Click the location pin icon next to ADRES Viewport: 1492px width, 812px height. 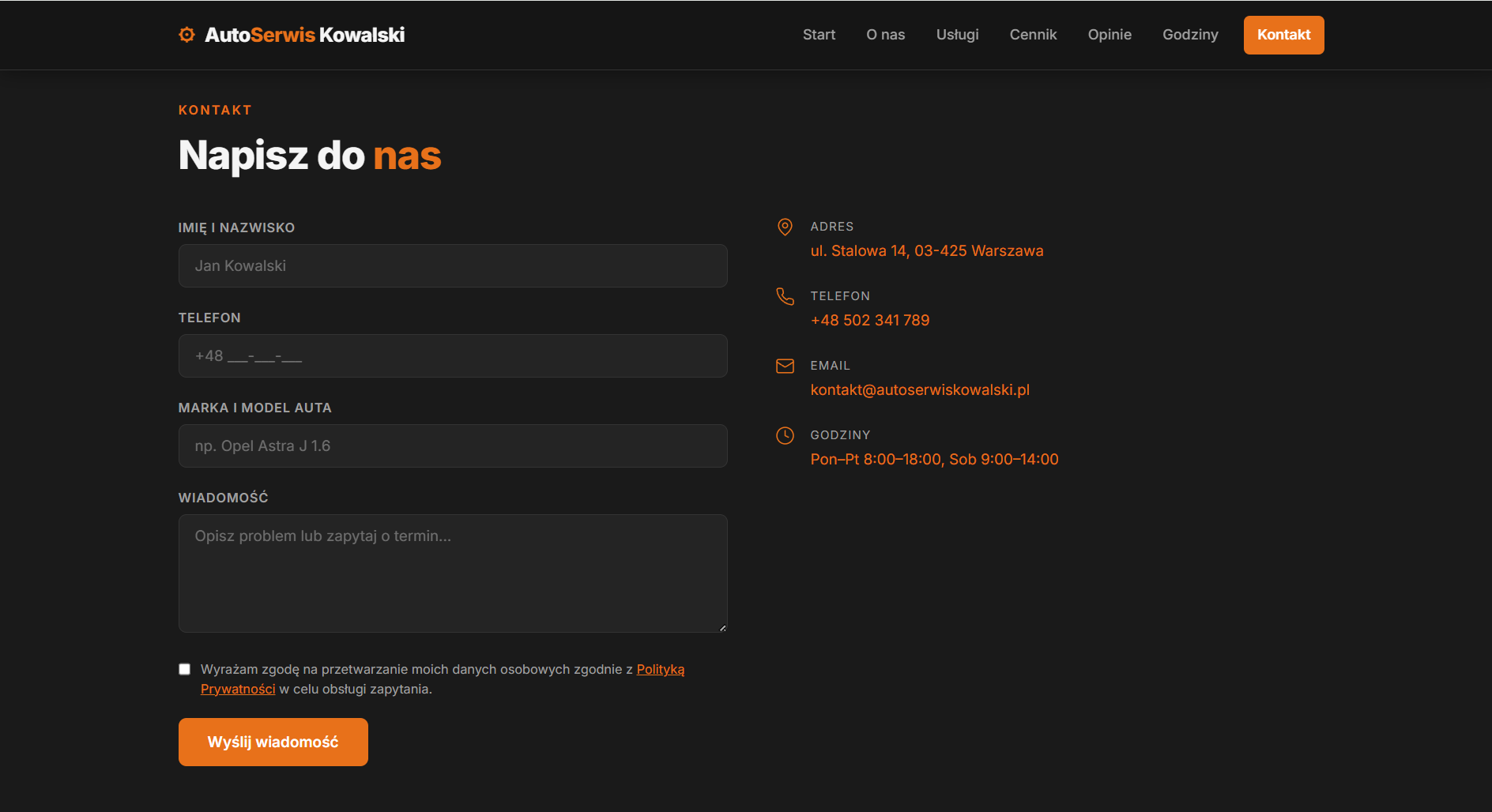785,227
